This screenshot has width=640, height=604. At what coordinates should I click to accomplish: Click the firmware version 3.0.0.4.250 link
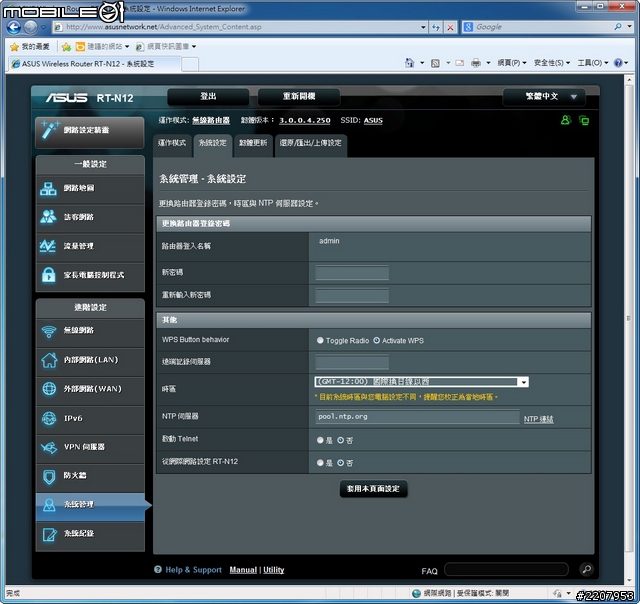304,121
